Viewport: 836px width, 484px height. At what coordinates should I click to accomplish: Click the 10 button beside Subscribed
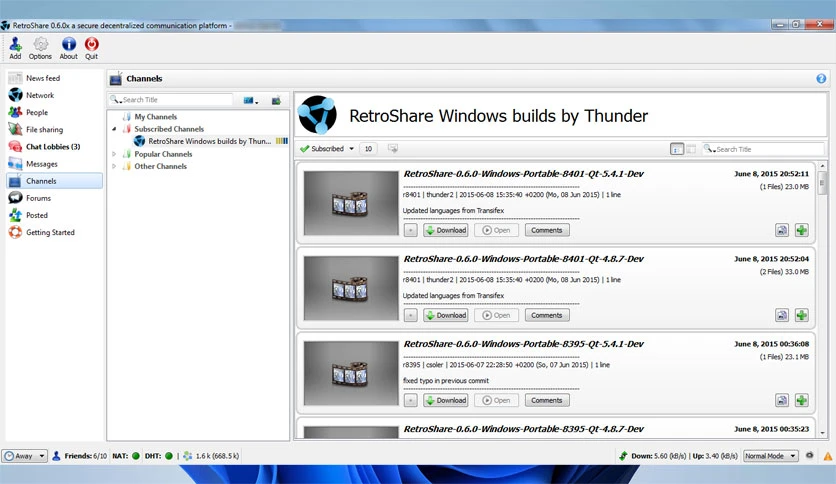coord(368,149)
